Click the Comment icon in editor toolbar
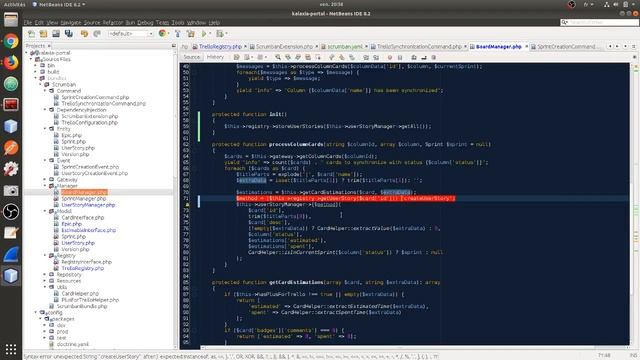 [414, 58]
